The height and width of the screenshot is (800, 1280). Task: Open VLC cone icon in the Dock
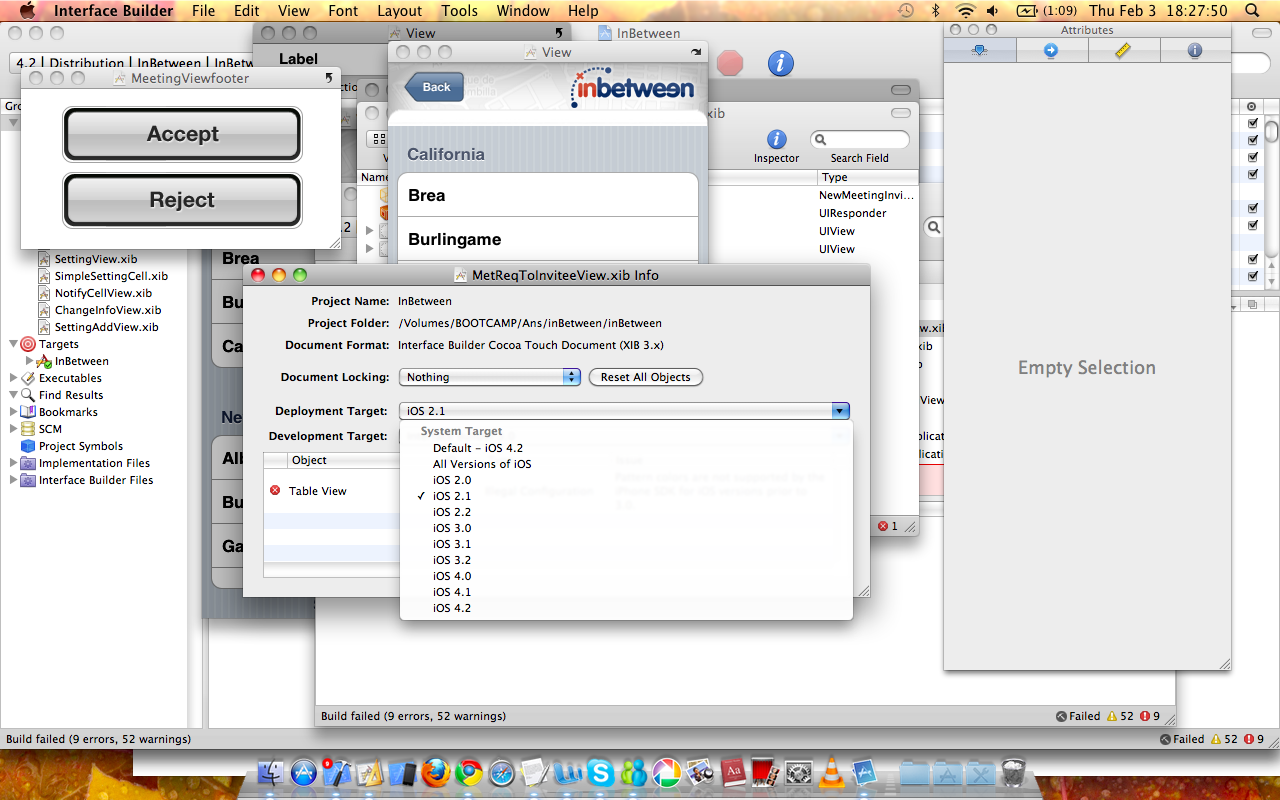(x=830, y=772)
